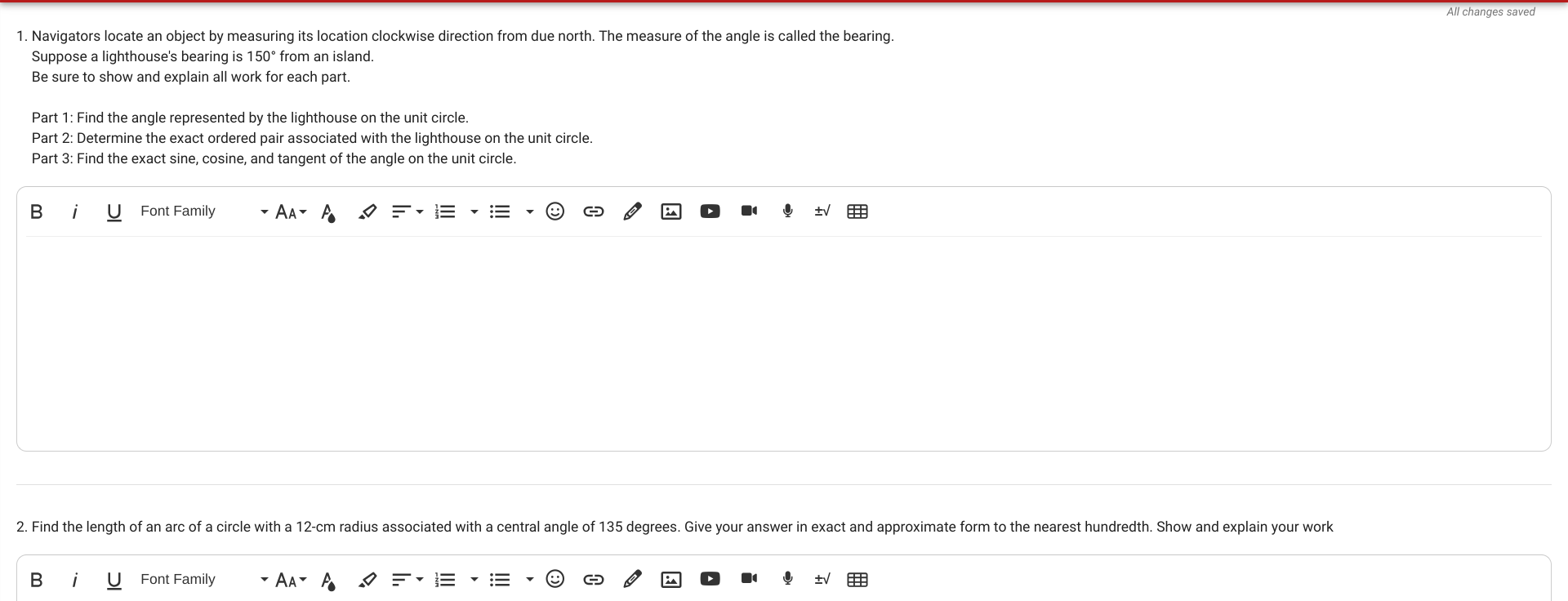Toggle italic in question 2 toolbar

pyautogui.click(x=74, y=580)
